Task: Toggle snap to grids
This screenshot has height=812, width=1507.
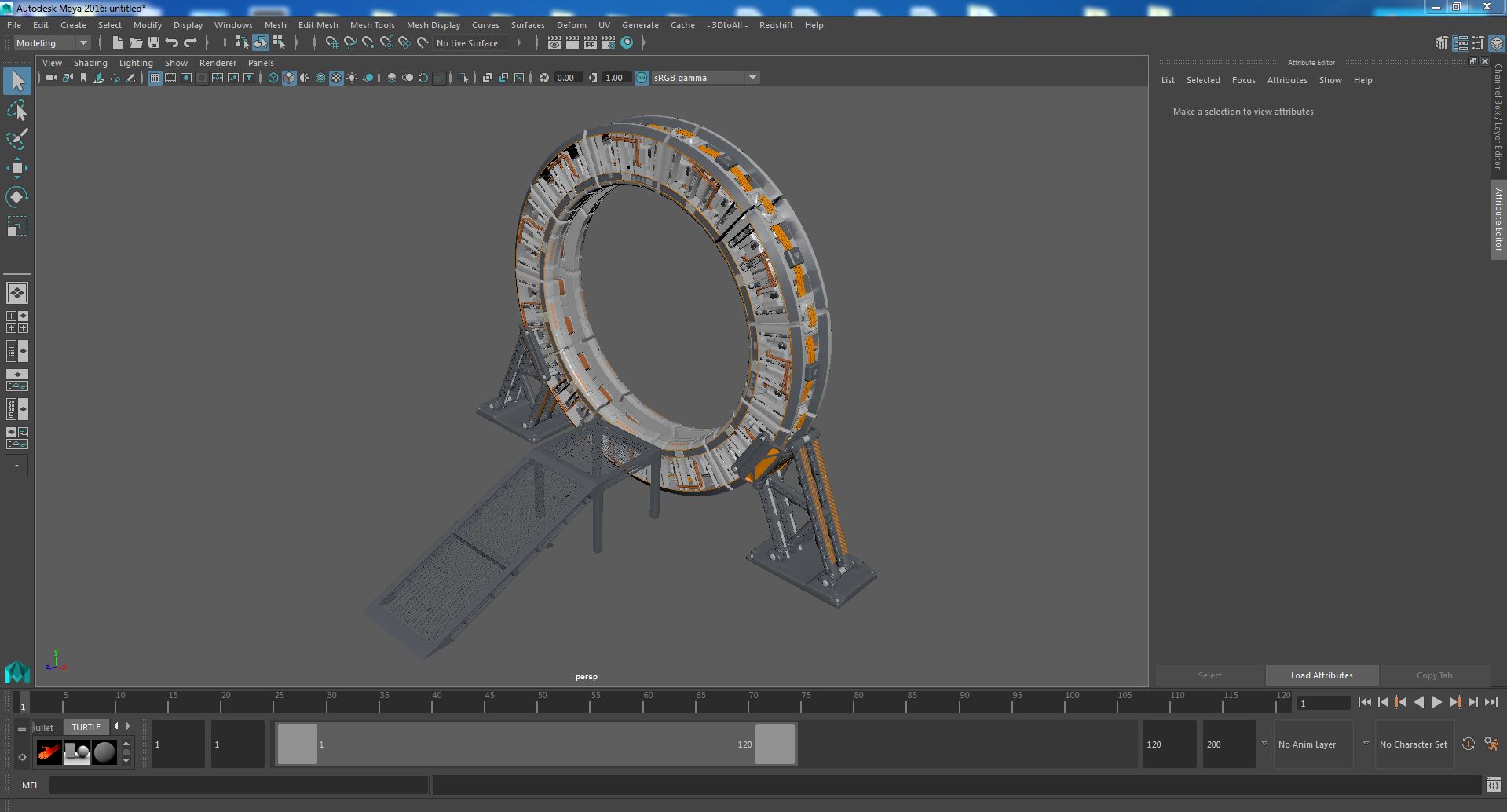Action: (332, 42)
